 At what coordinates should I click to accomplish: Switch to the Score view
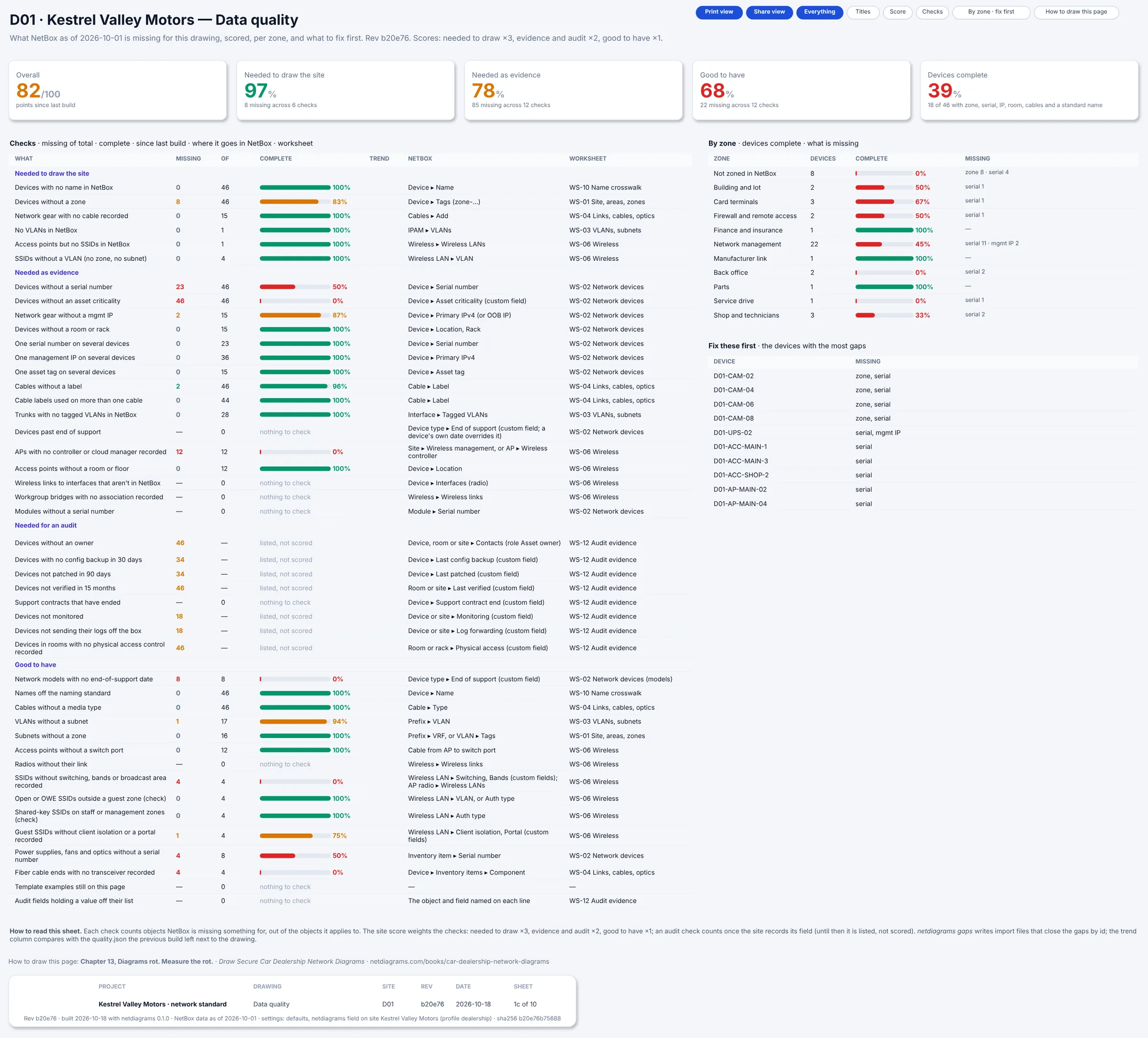(x=897, y=12)
